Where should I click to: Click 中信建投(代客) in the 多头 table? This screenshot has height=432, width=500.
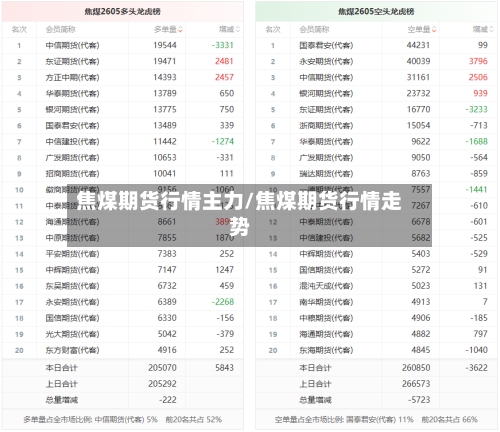tap(72, 142)
